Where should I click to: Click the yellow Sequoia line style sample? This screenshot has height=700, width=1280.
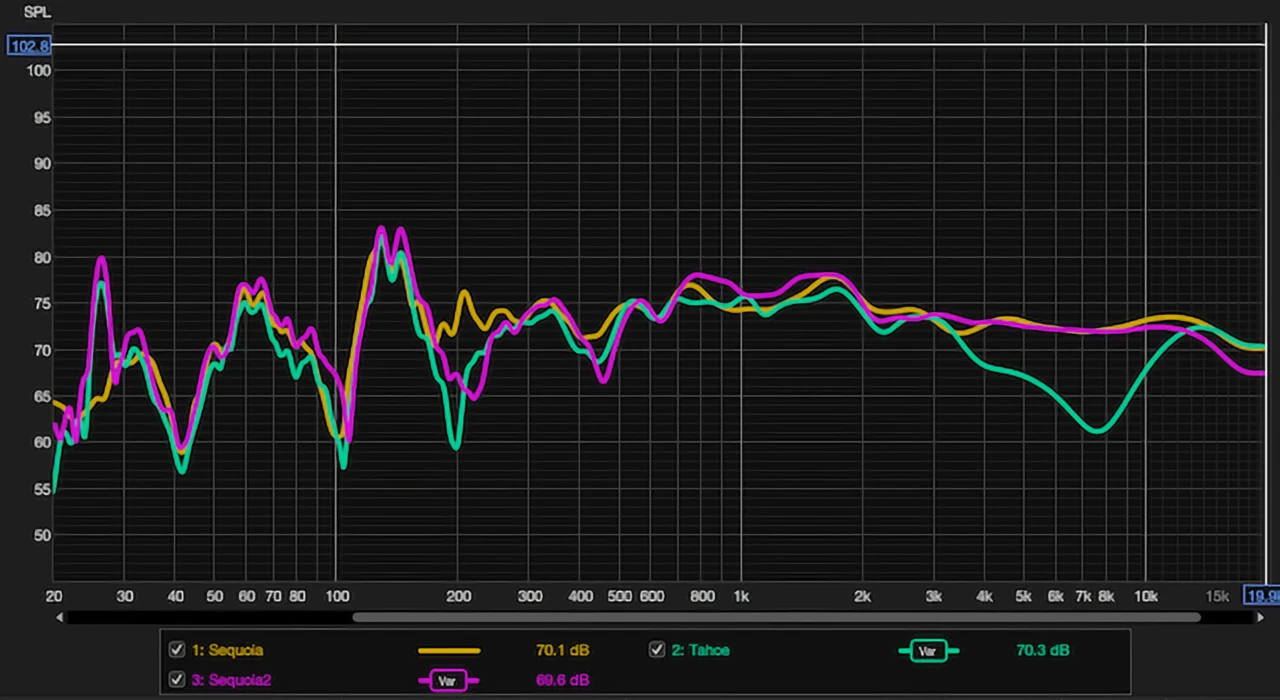(x=449, y=651)
